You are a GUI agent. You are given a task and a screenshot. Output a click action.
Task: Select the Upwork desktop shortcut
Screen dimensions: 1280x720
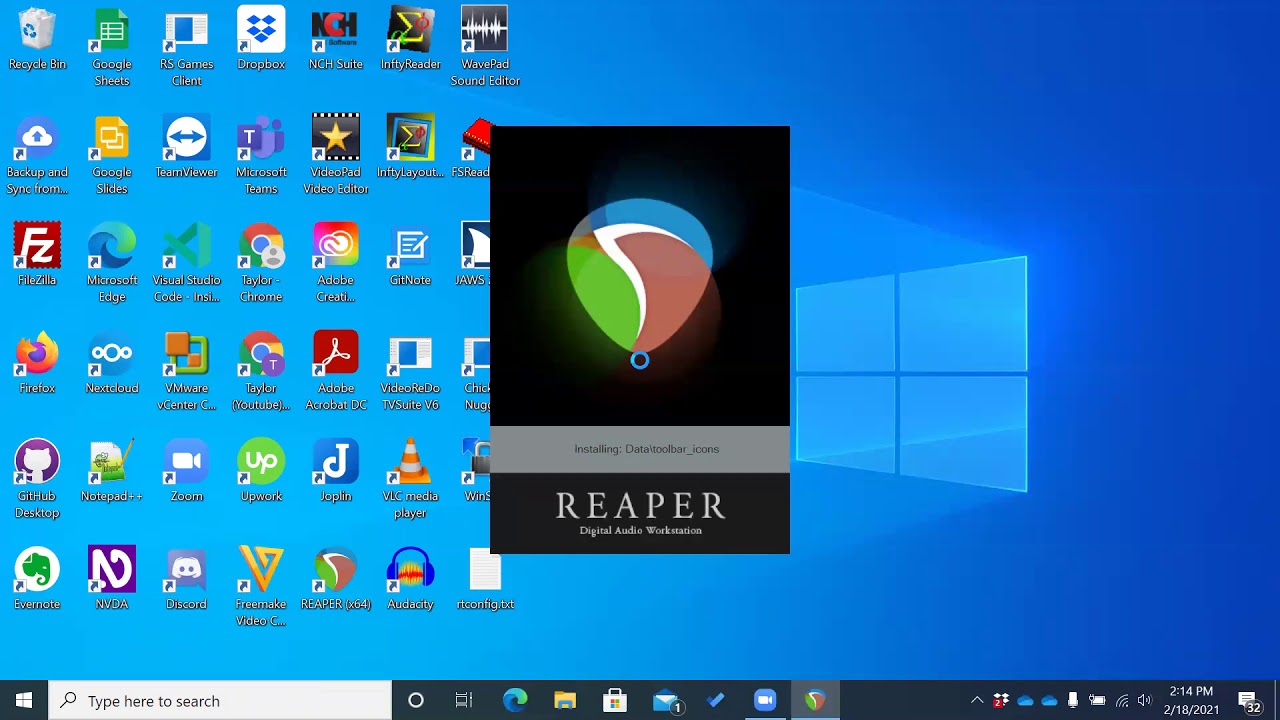(261, 472)
